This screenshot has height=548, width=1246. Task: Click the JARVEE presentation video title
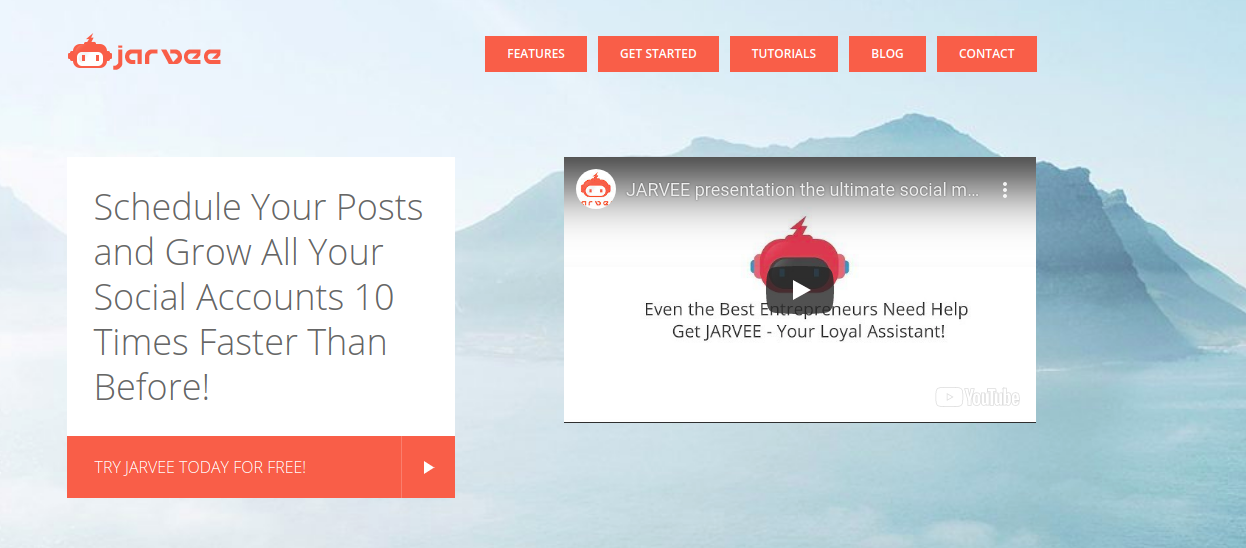point(803,189)
